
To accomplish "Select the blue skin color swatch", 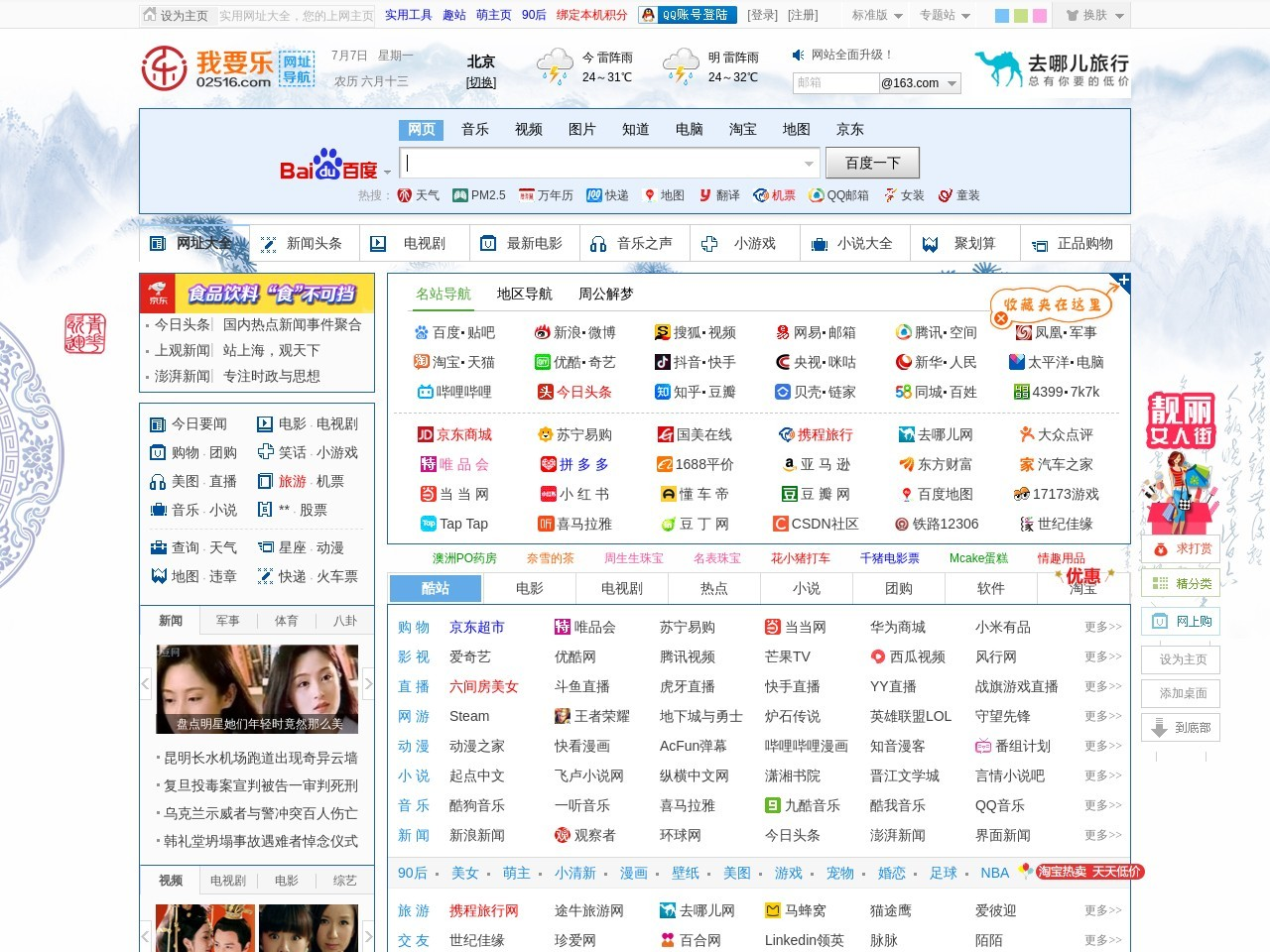I will coord(1002,15).
